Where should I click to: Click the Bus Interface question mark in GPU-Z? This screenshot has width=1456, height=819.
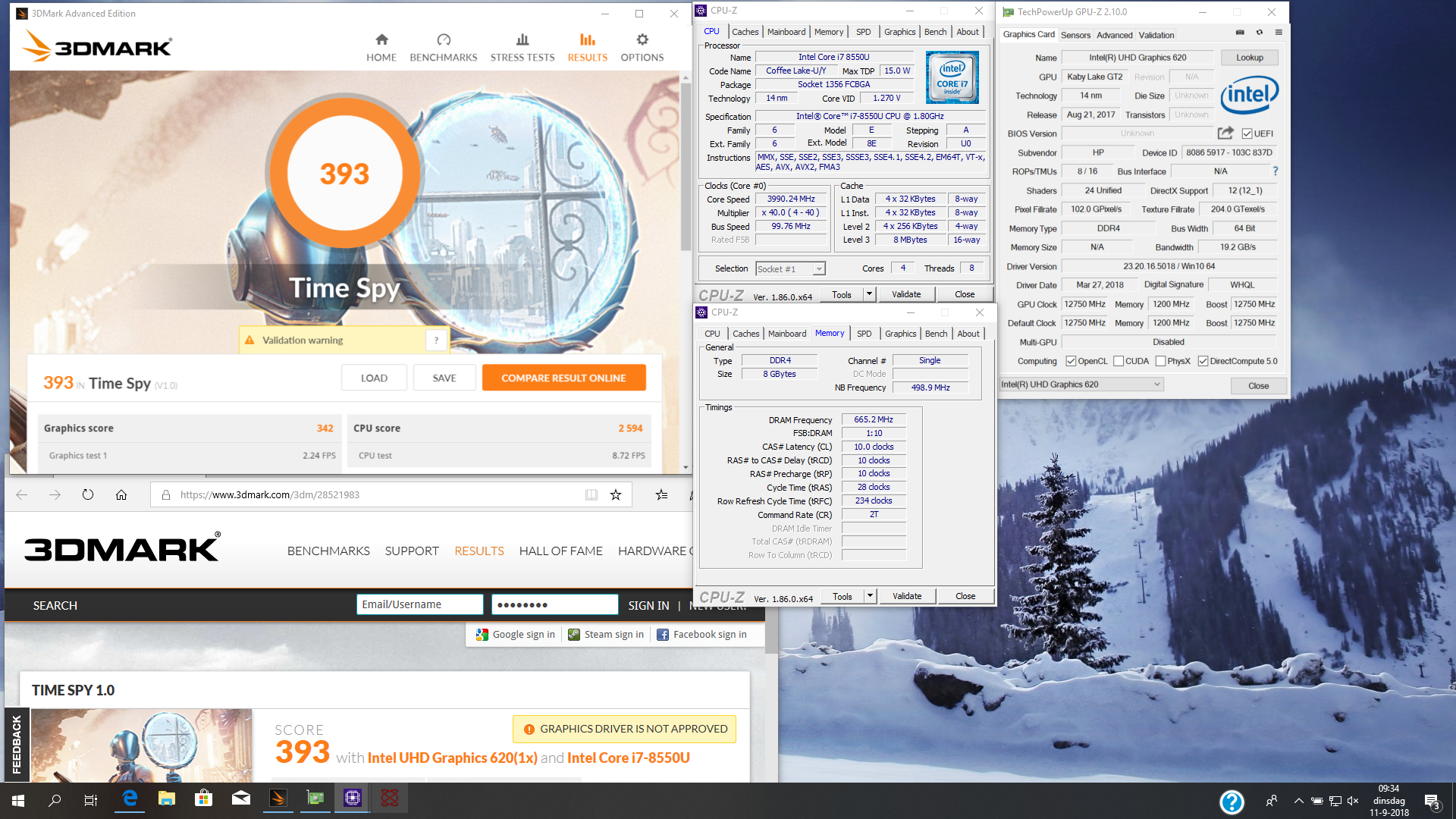click(x=1276, y=171)
